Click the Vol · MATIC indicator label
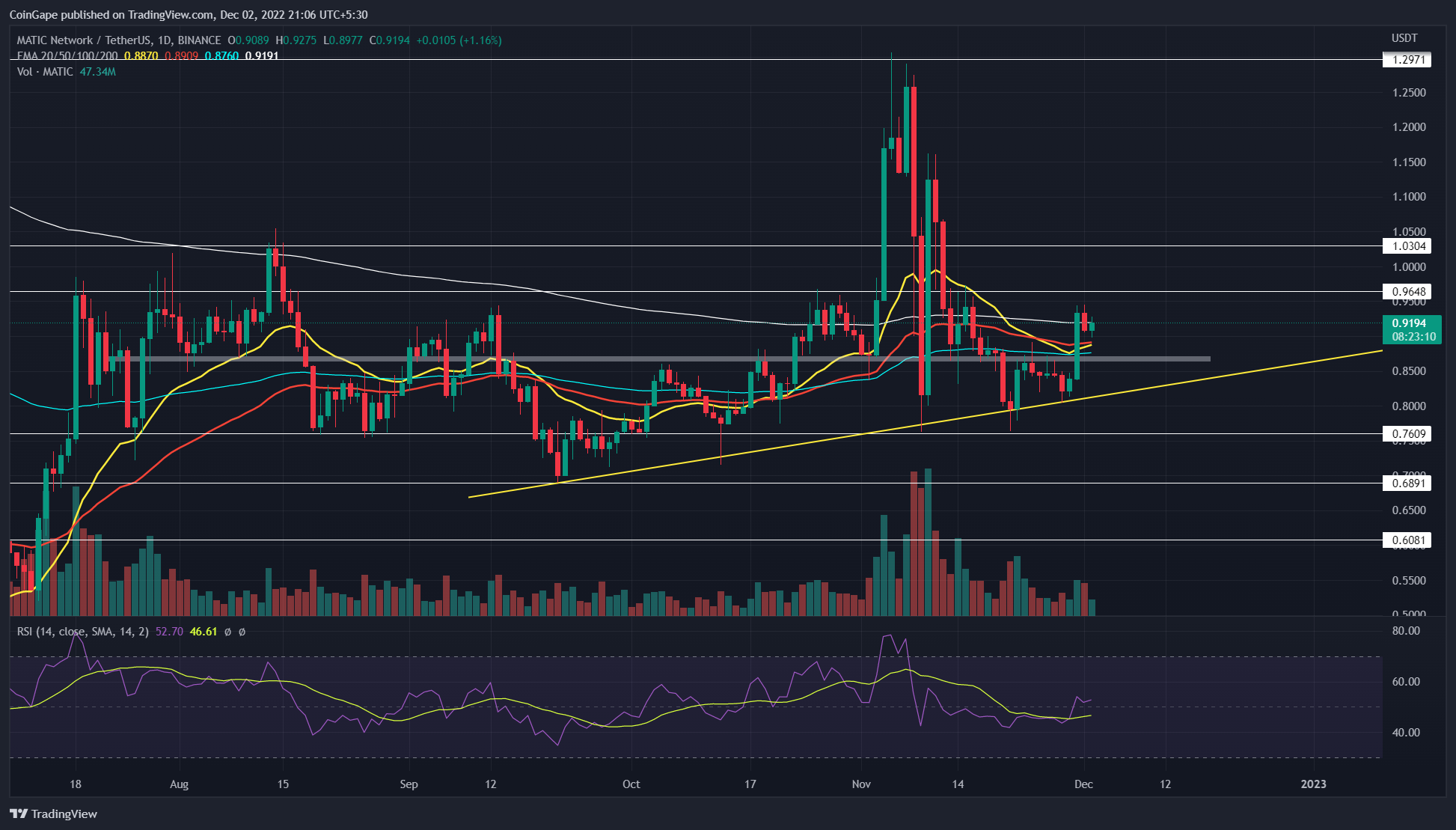This screenshot has width=1456, height=830. pyautogui.click(x=45, y=72)
